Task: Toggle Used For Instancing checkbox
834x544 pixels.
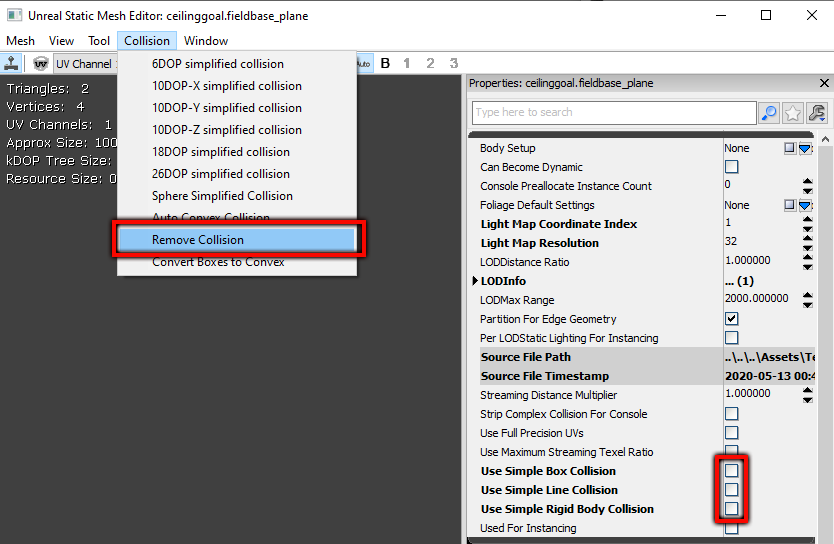Action: pos(731,529)
